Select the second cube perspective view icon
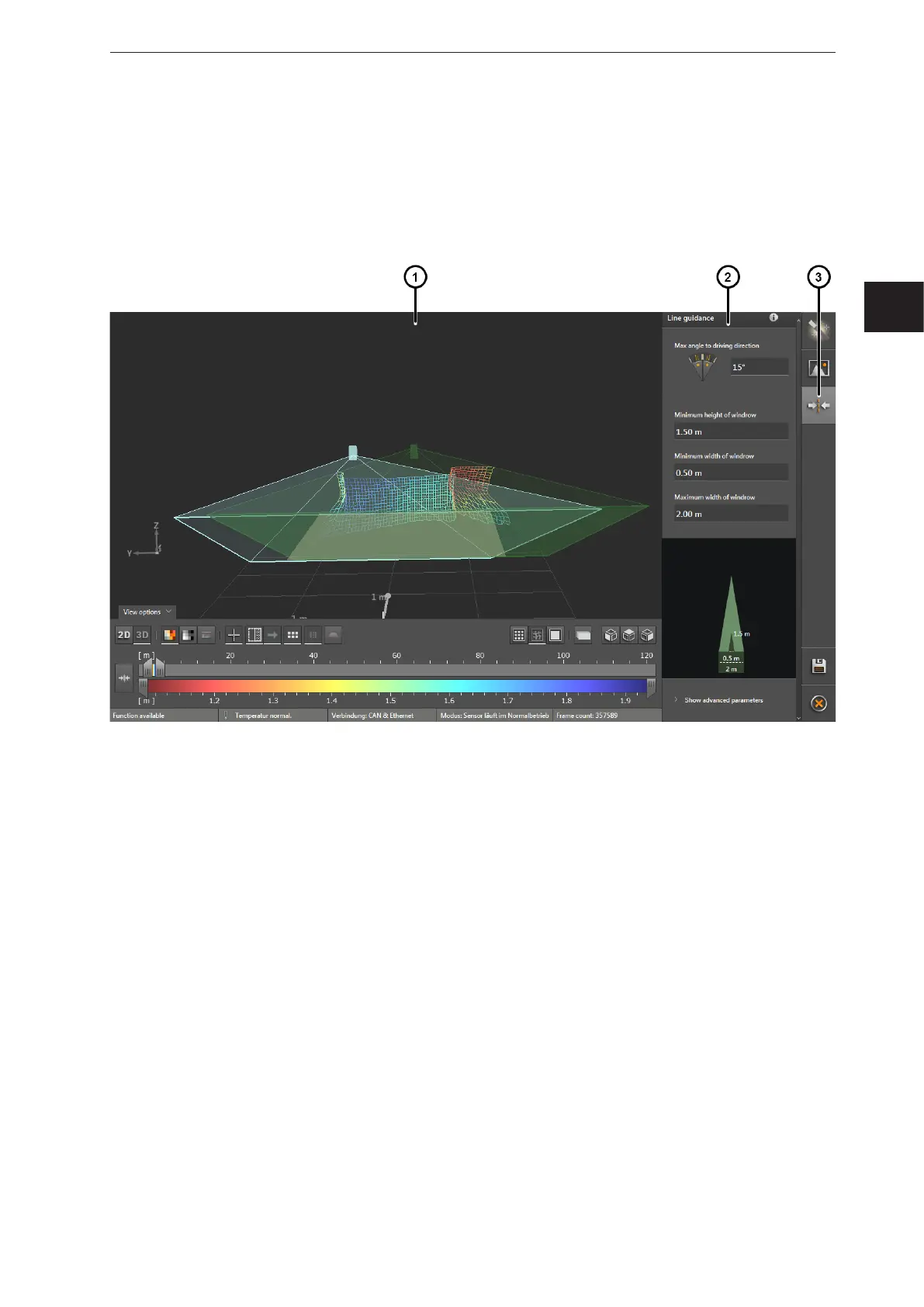 point(629,636)
